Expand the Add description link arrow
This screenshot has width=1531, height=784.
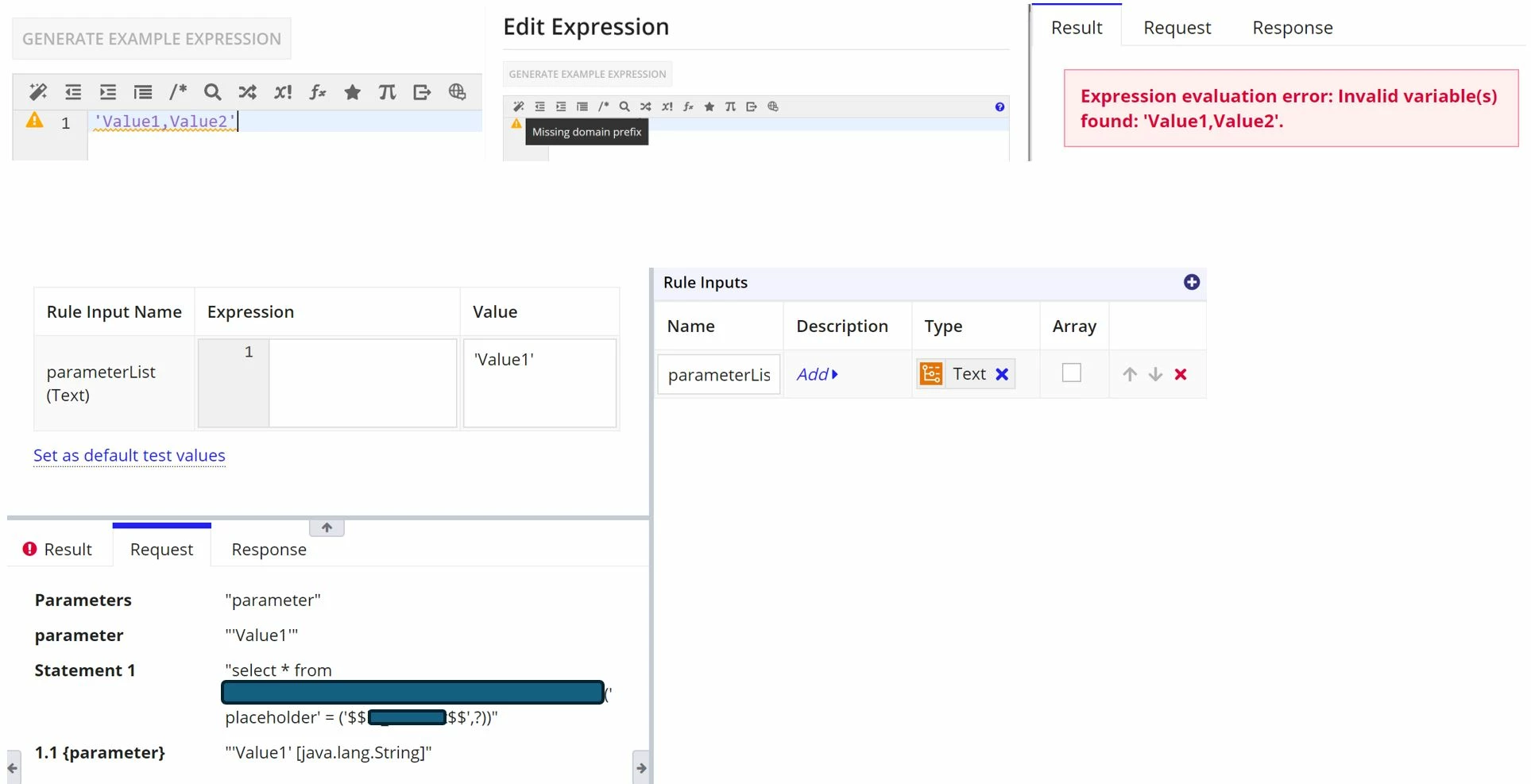pos(835,374)
